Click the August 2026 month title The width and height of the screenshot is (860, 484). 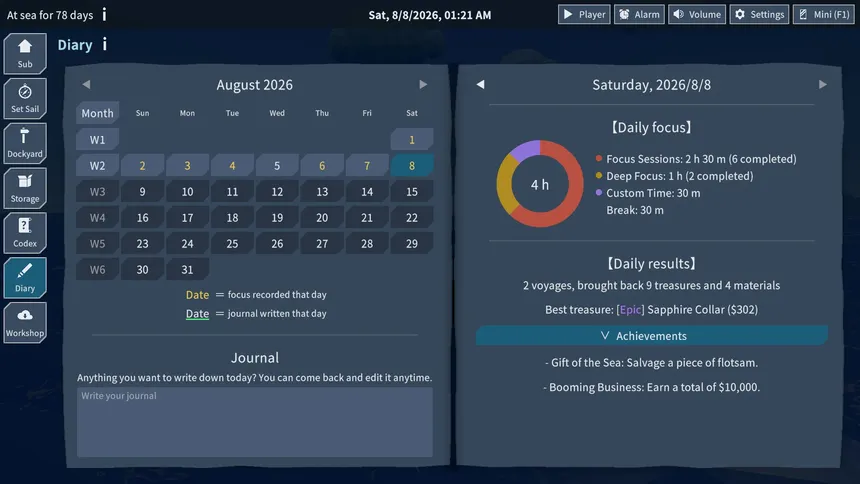tap(254, 85)
